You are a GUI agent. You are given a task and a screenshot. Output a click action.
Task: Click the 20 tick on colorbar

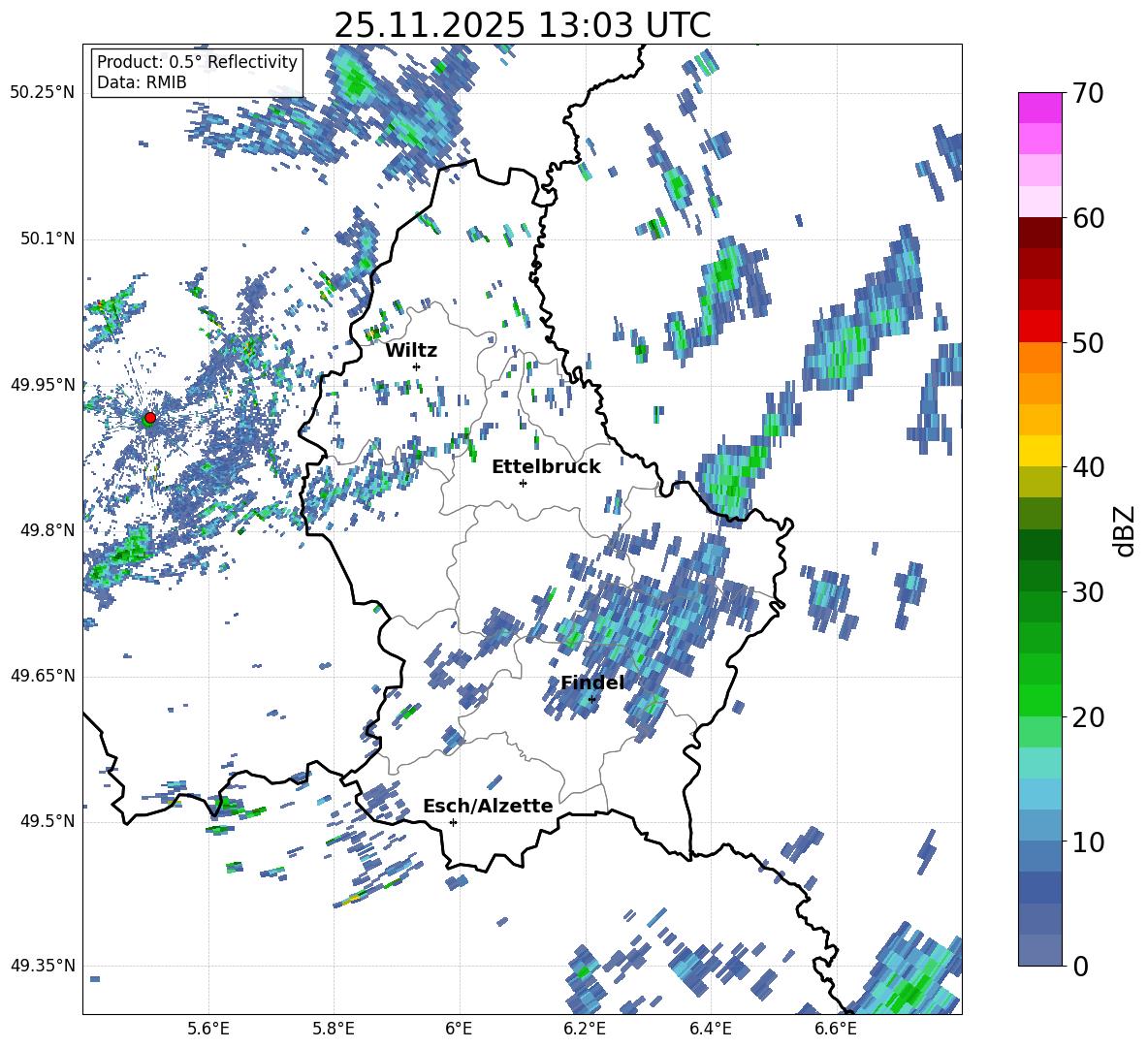1087,717
